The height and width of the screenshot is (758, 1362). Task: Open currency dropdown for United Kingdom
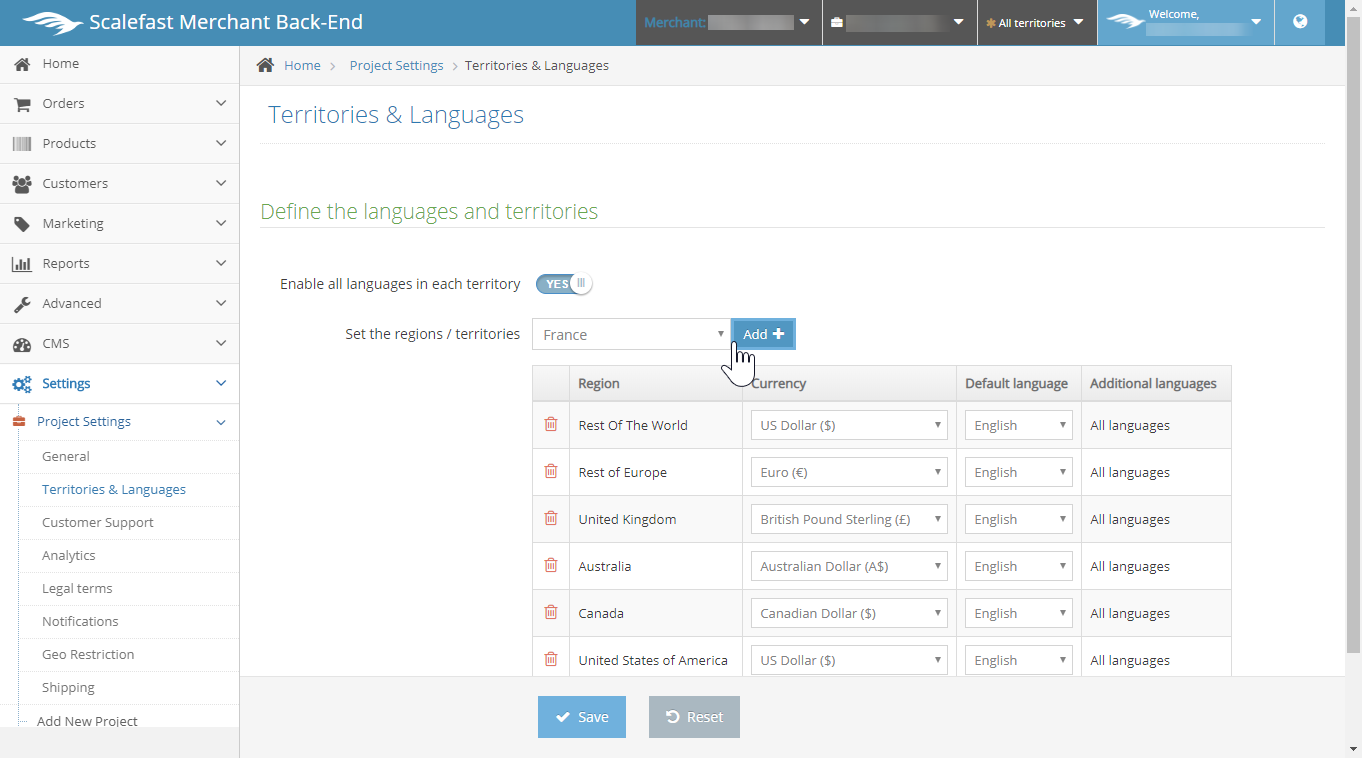pos(849,519)
